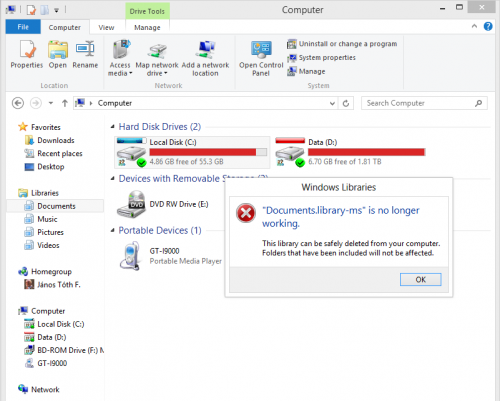Click the address bar computer icon
This screenshot has height=401, width=500.
coord(80,103)
